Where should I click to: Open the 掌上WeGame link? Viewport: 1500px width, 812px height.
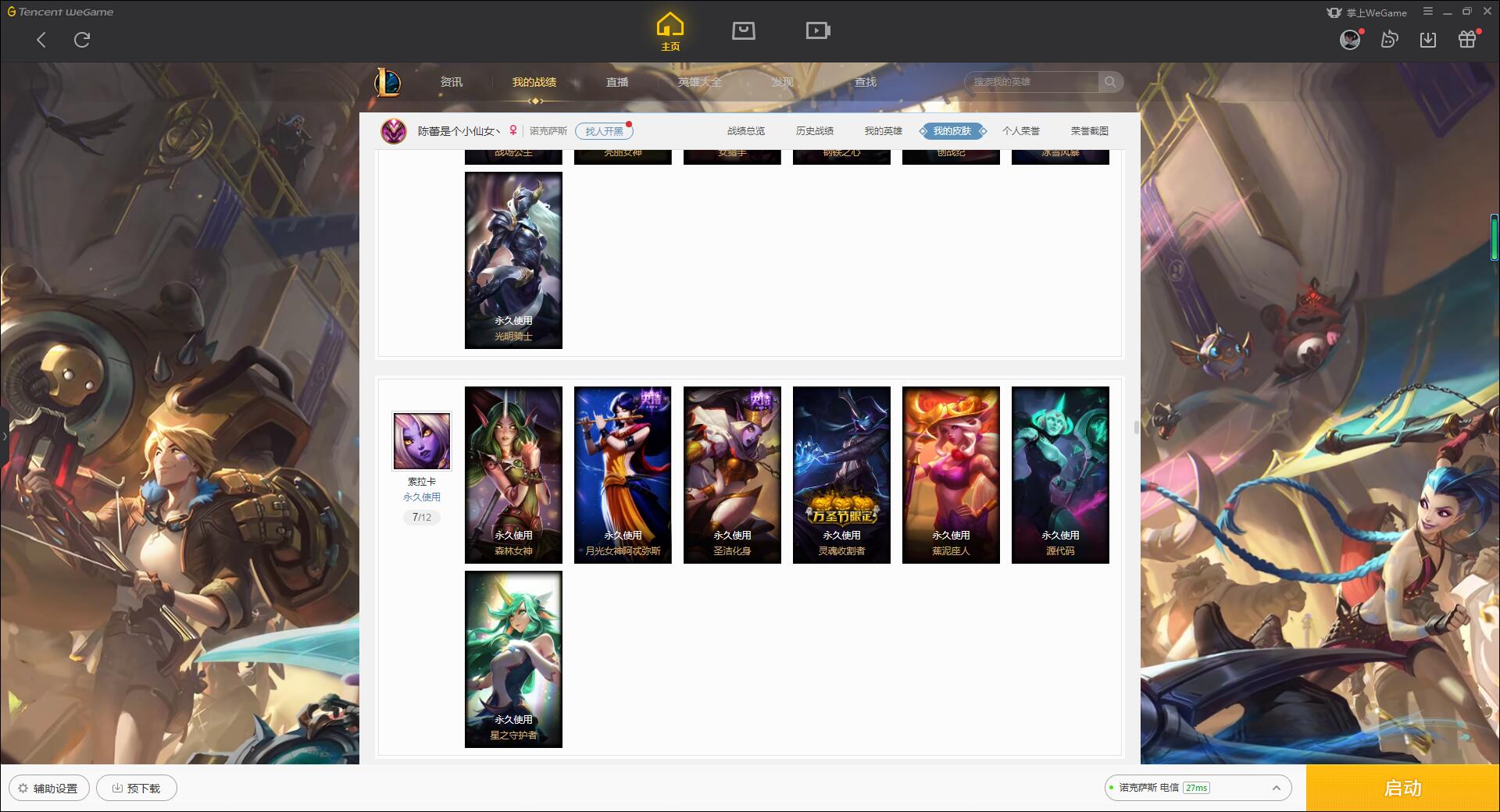pos(1366,12)
